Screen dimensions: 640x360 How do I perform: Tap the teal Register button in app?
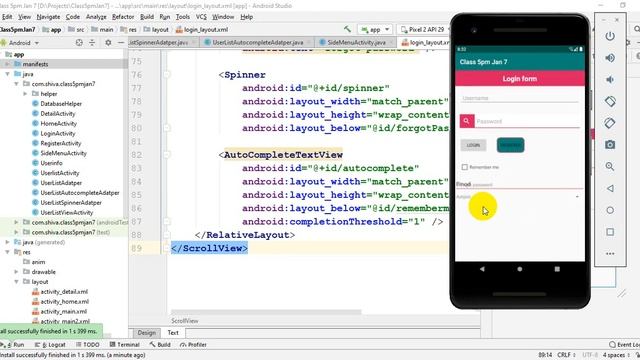click(510, 145)
